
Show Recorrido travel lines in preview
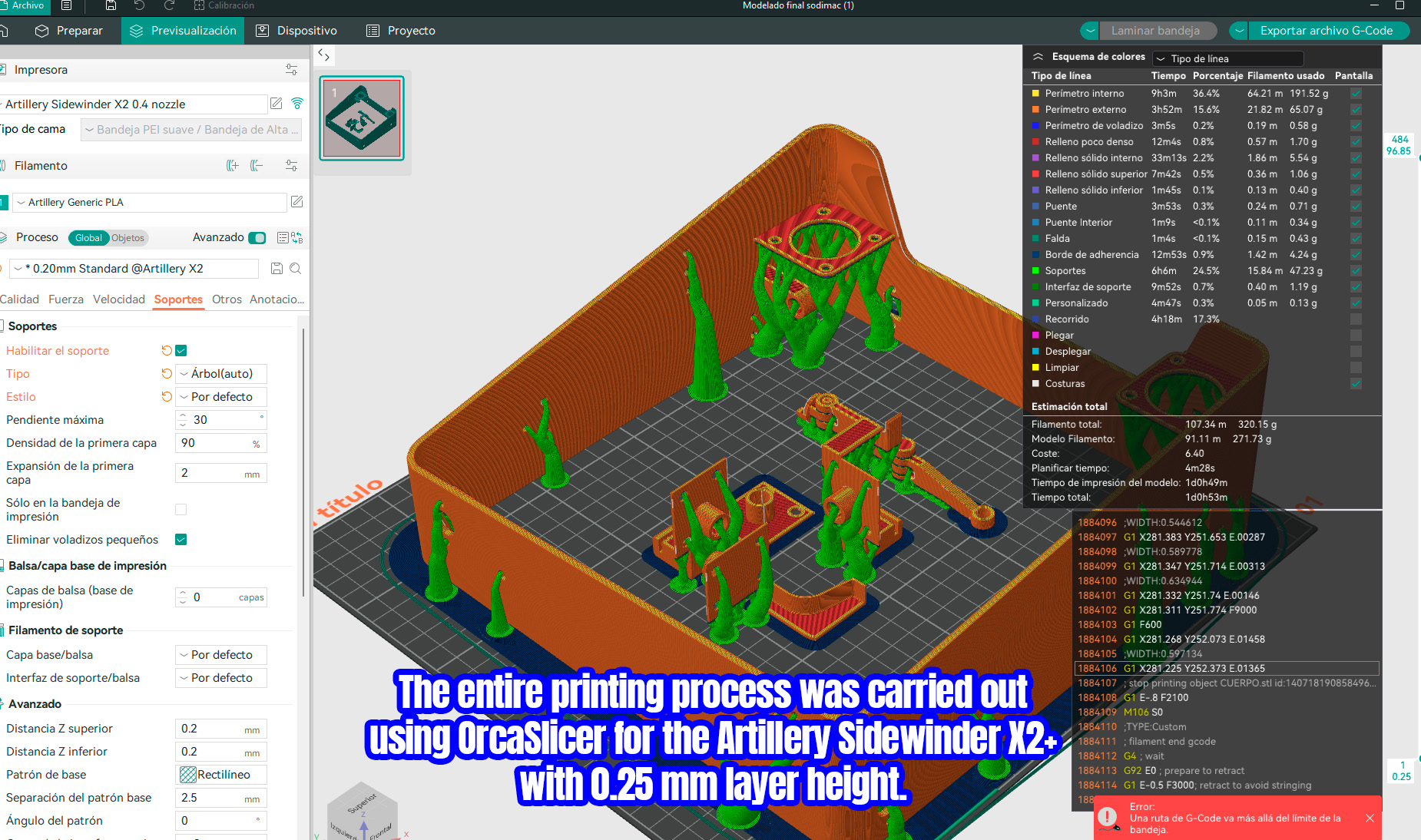coord(1356,319)
